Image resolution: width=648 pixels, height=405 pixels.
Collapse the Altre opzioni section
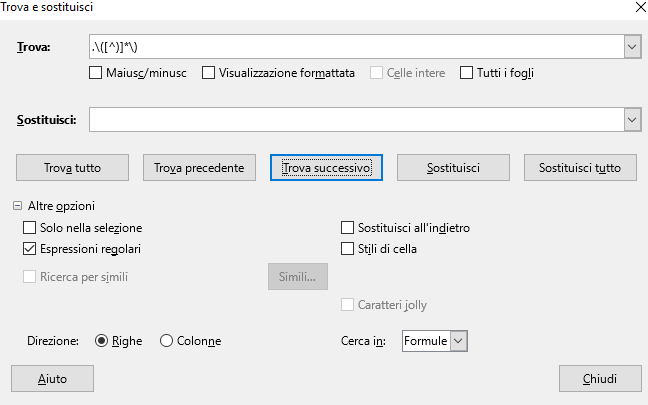pos(17,206)
